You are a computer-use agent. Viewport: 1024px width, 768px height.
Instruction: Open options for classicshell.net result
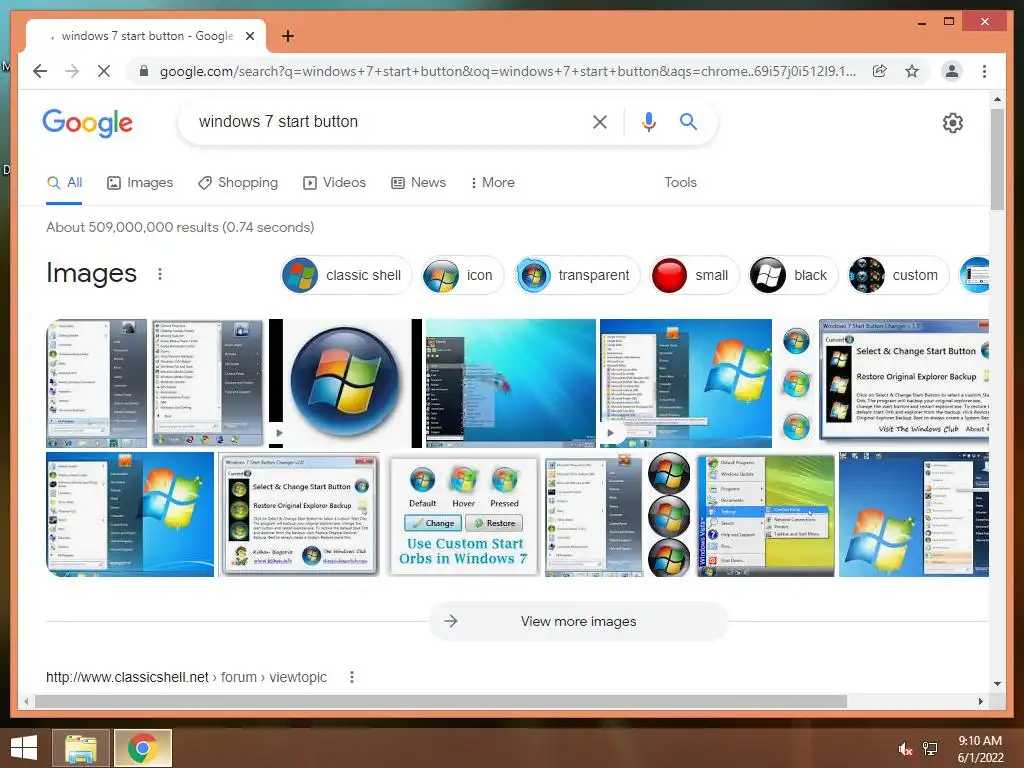(352, 677)
